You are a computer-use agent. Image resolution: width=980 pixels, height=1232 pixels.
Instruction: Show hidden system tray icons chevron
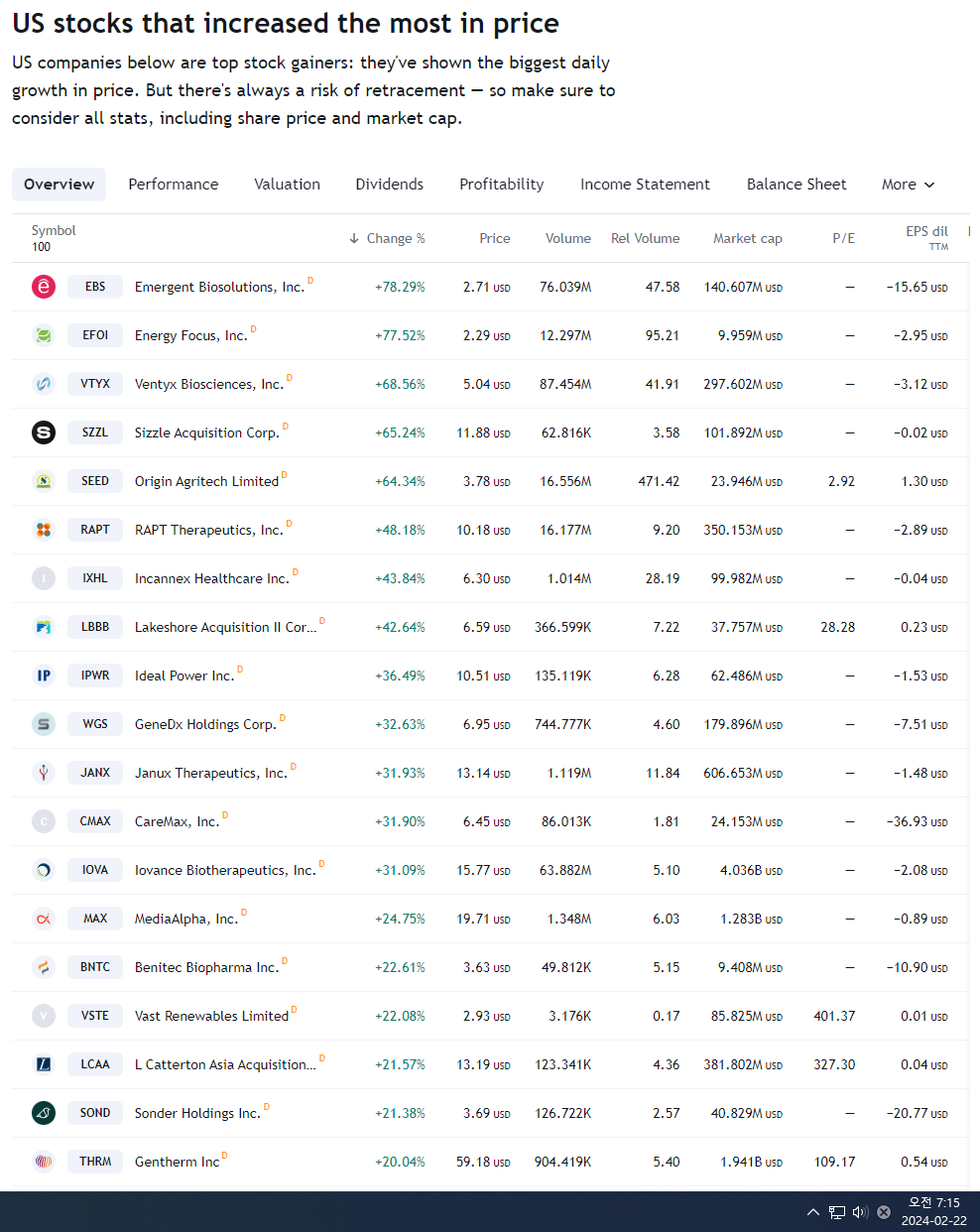click(x=813, y=1212)
